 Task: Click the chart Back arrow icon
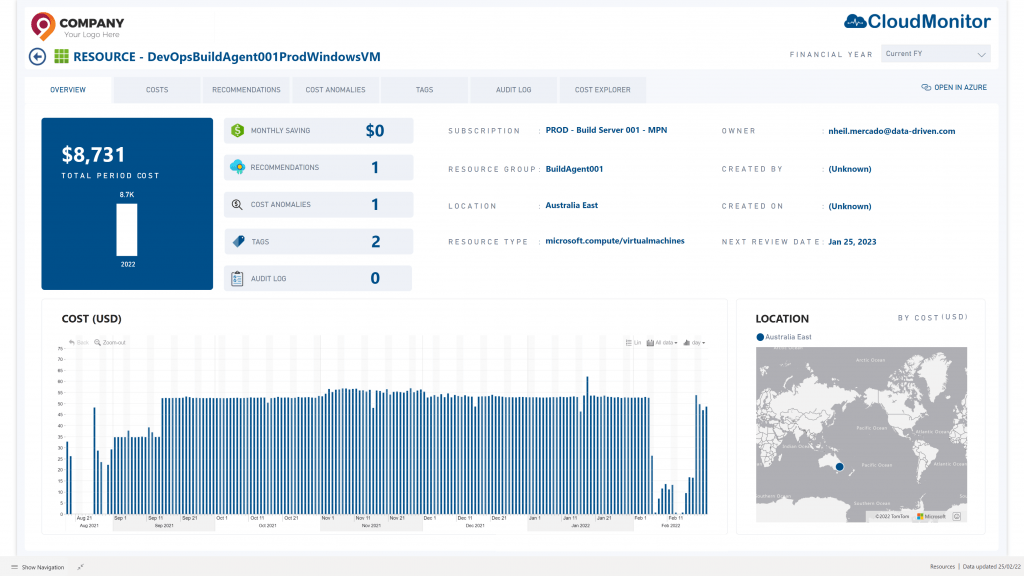72,342
